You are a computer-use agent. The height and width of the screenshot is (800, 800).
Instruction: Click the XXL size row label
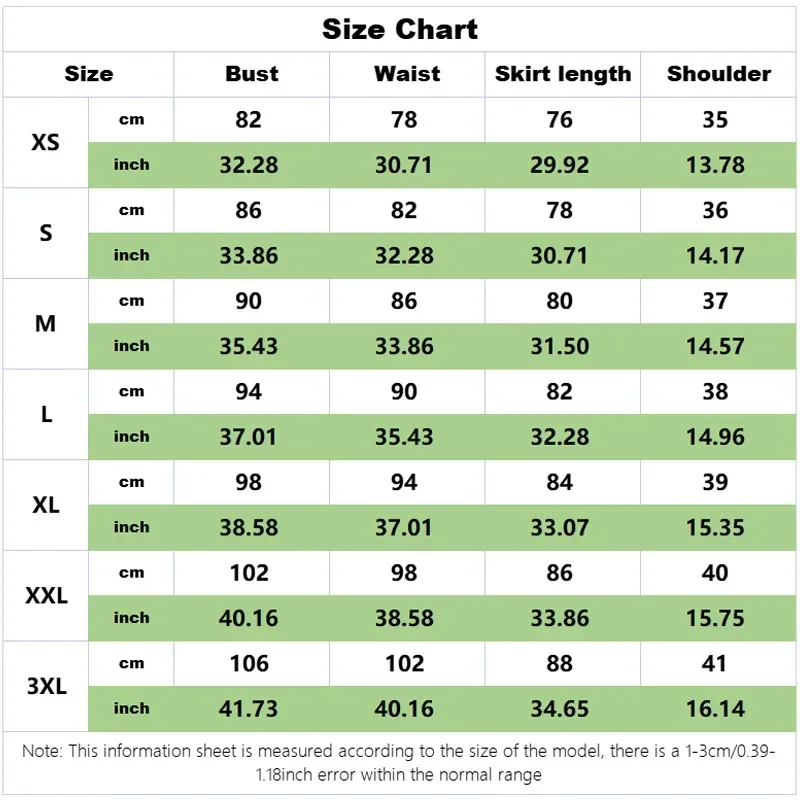(x=46, y=596)
